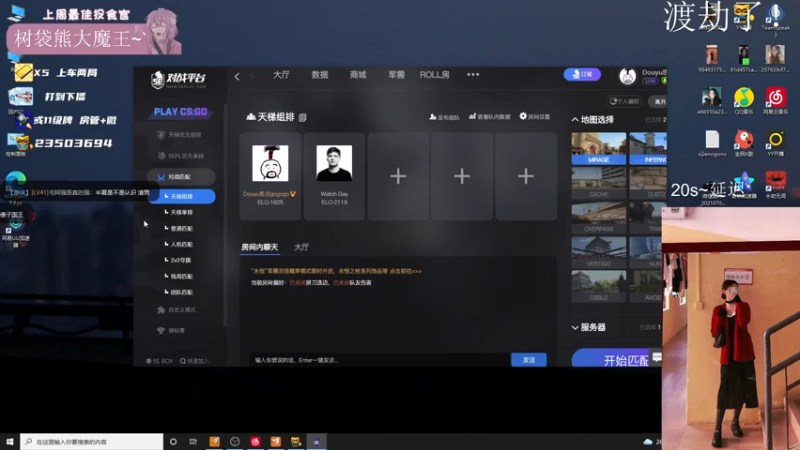Click the blue 订阅 subscribe button

[582, 74]
